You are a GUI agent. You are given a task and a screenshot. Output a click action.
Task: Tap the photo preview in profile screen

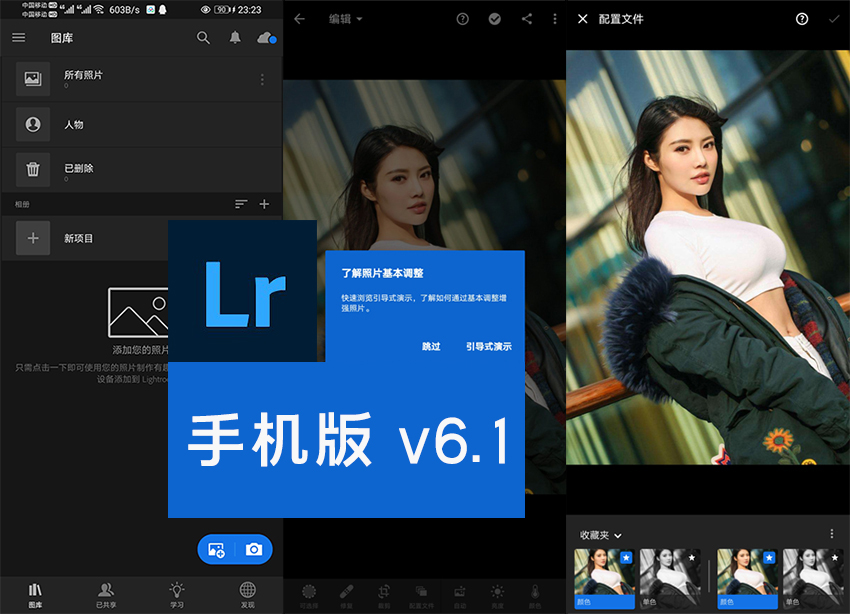pos(708,257)
